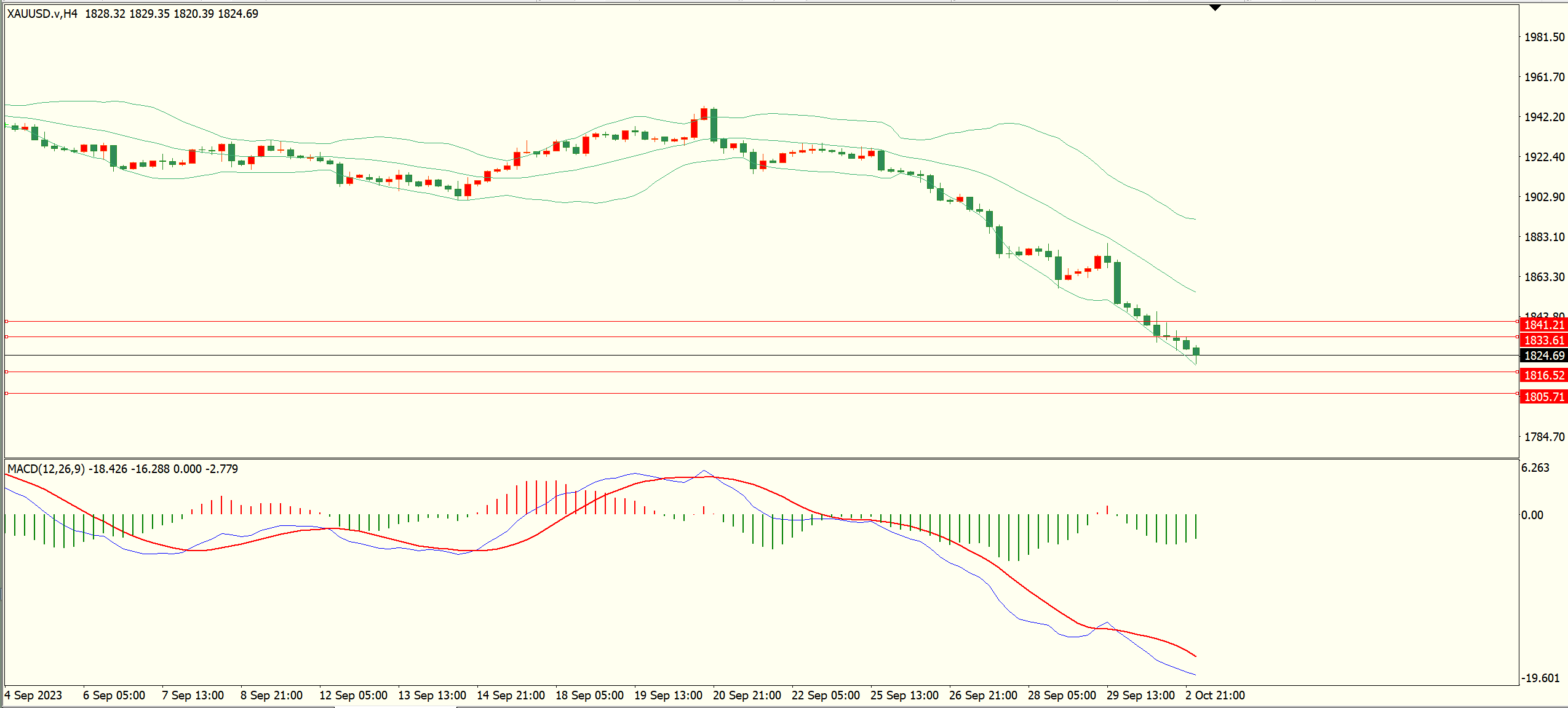
Task: Click the 20 Sep 21:00 time label
Action: 747,695
